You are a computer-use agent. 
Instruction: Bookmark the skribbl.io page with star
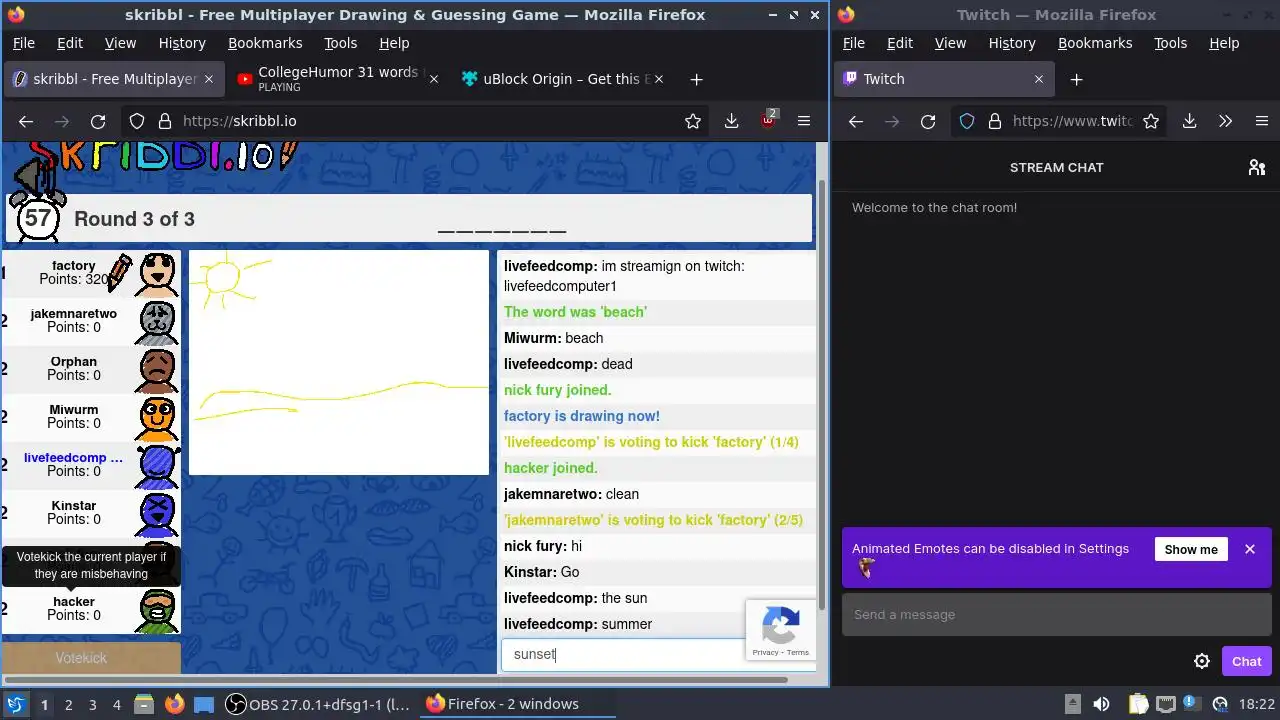[693, 121]
